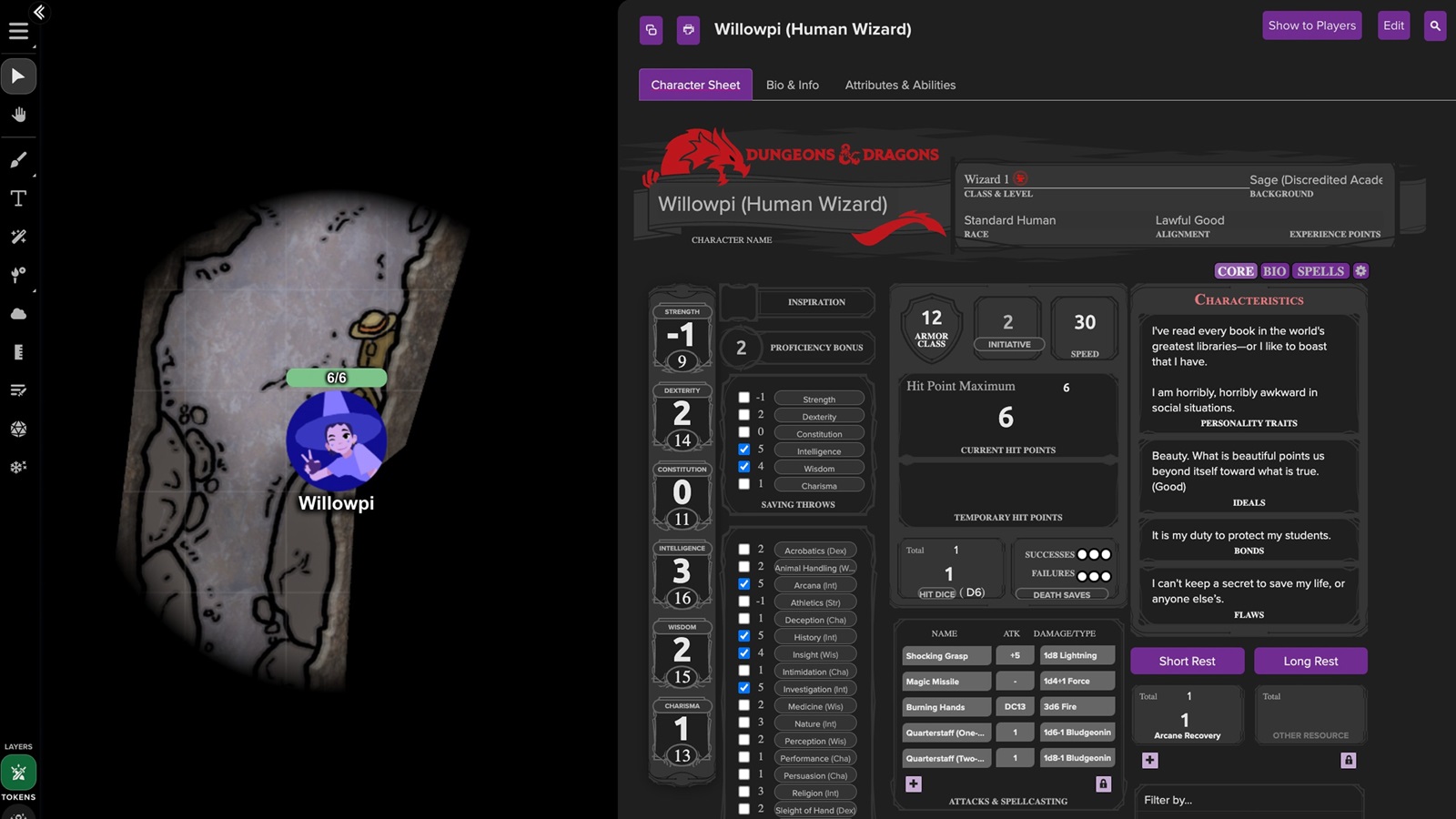
Task: Toggle Dexterity saving throw proficiency
Action: point(743,415)
